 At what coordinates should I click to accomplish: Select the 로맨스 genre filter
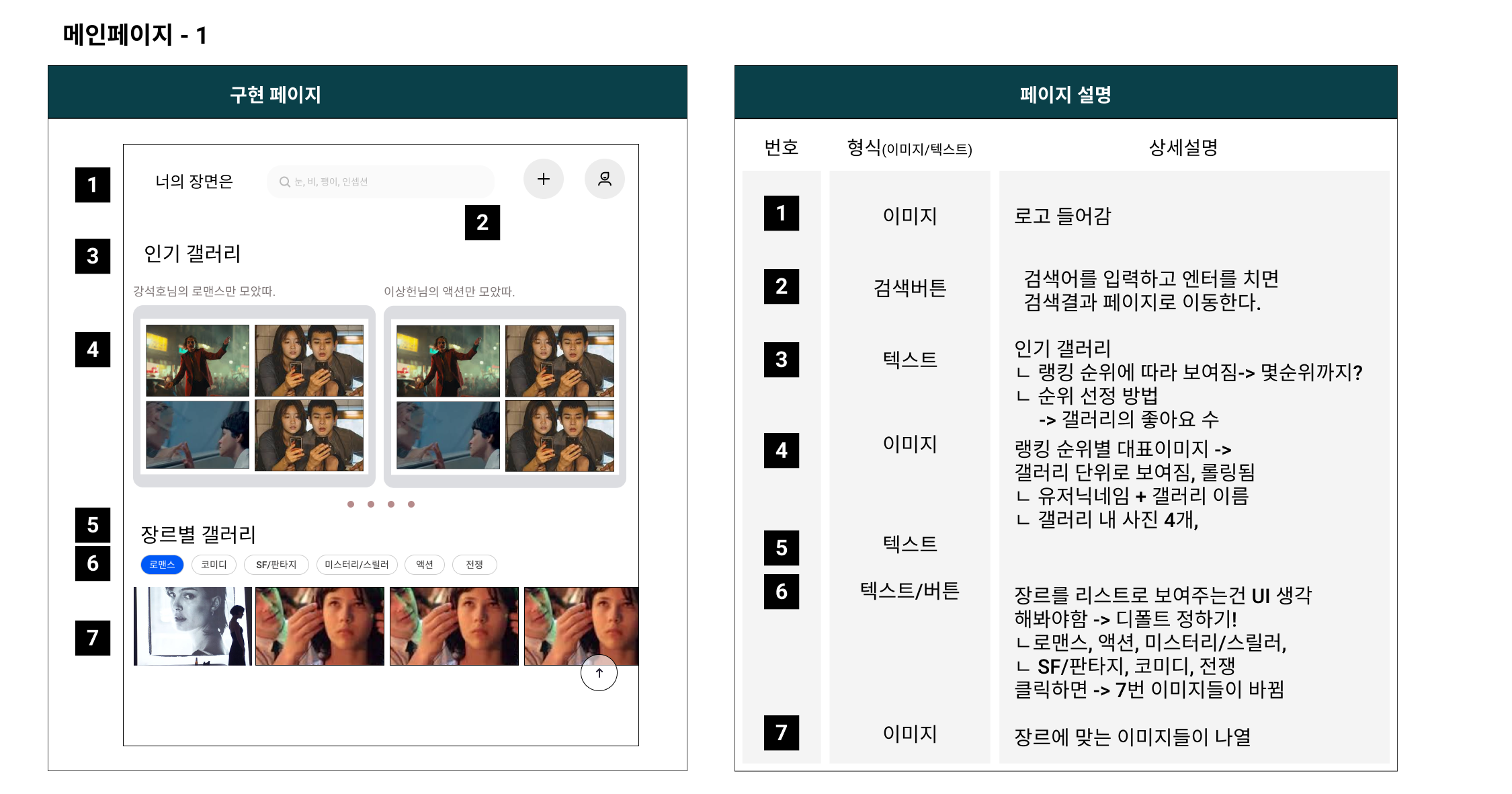[163, 565]
